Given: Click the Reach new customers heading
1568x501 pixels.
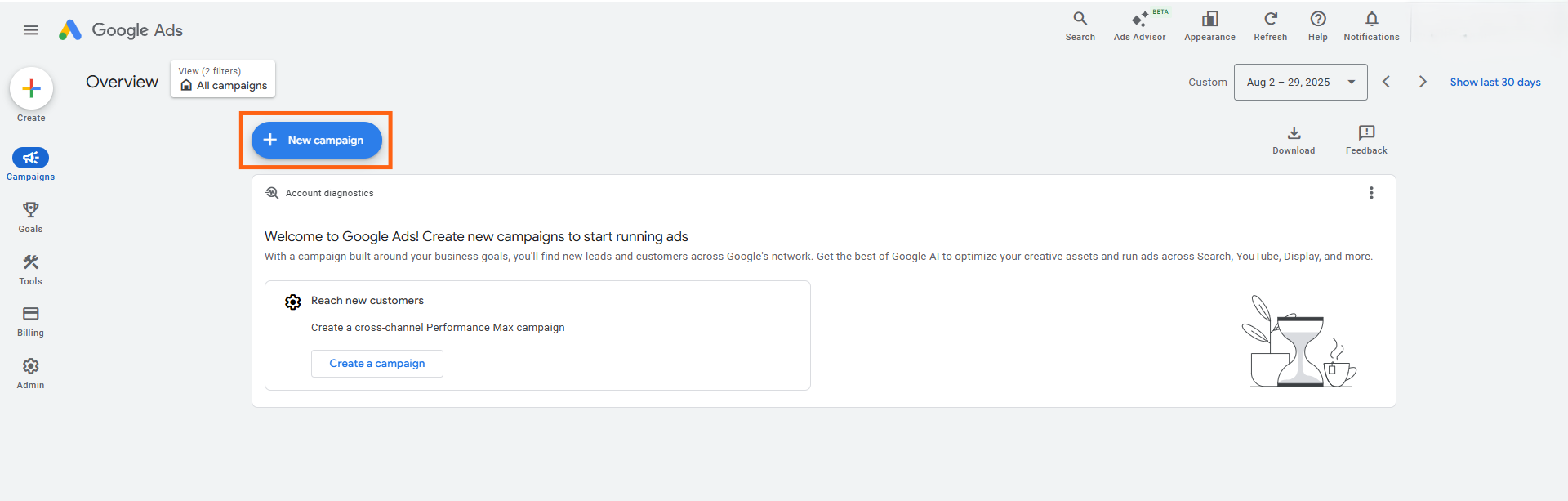Looking at the screenshot, I should (367, 301).
